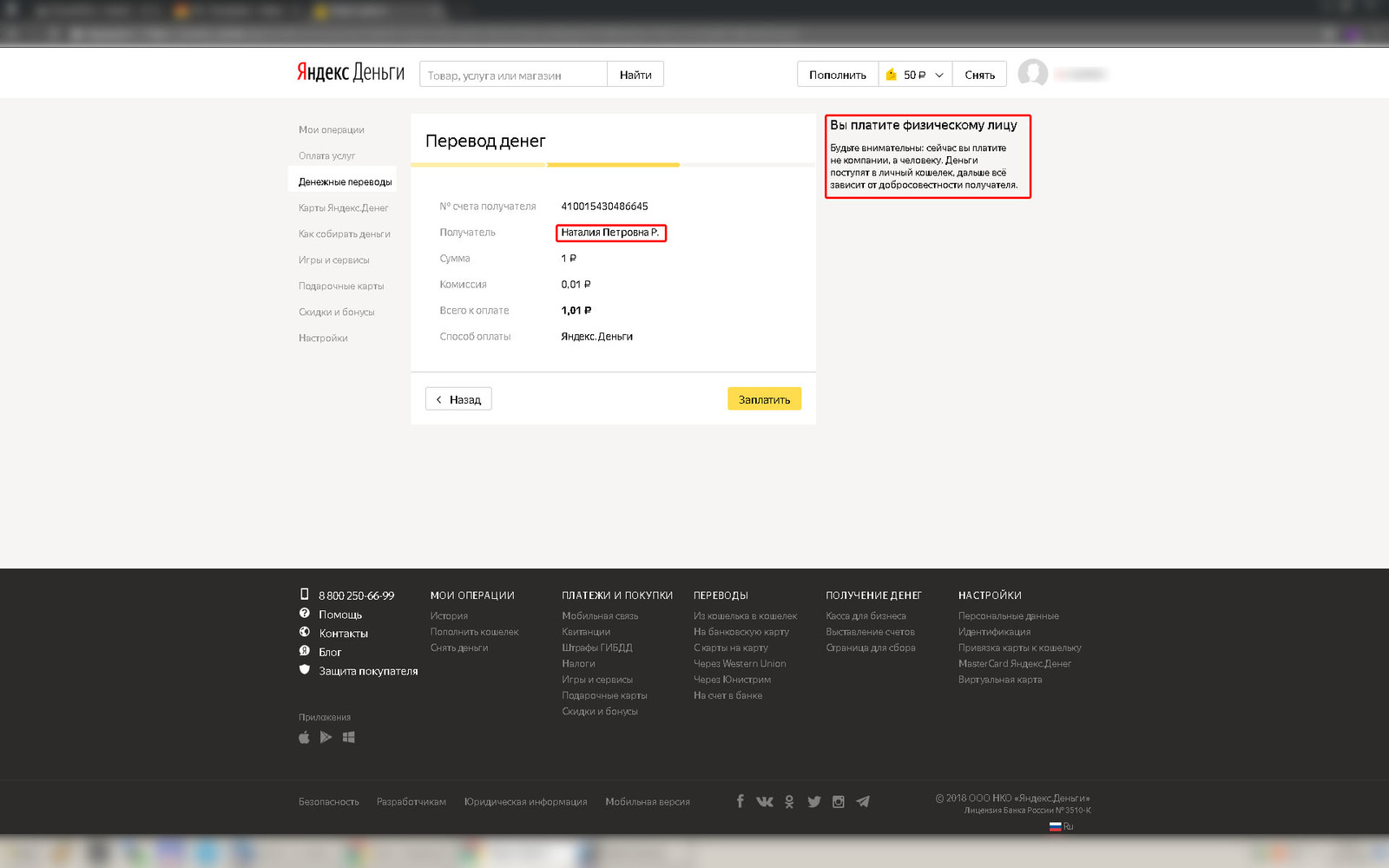Open История link in footer
Image resolution: width=1389 pixels, height=868 pixels.
tap(449, 616)
